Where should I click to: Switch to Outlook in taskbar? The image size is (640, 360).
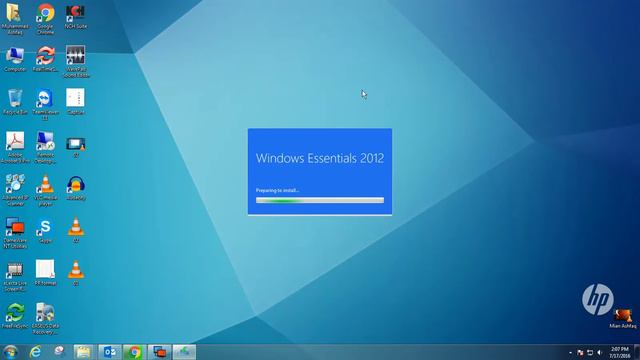tap(109, 352)
